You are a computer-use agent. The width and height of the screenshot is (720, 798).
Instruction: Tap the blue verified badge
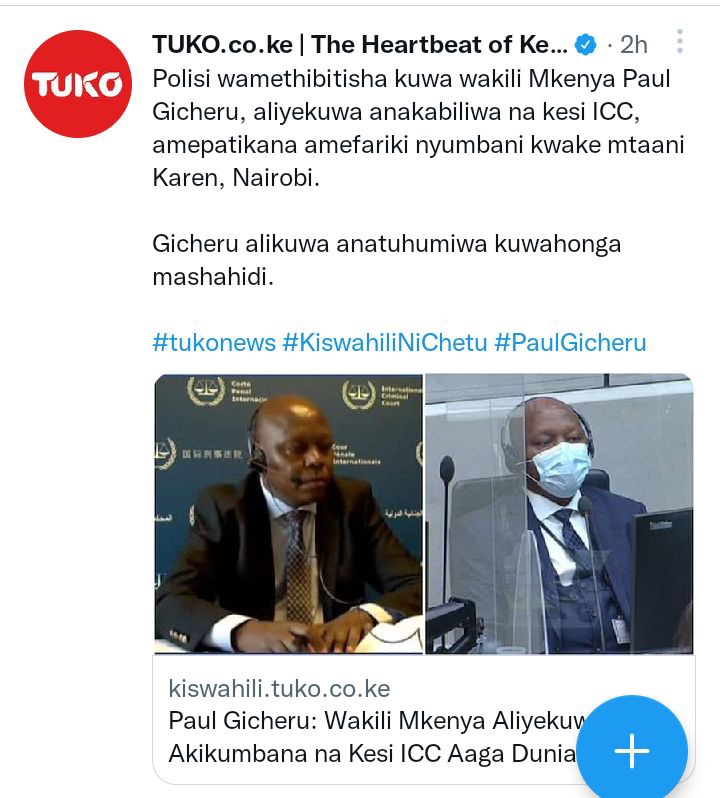(586, 45)
